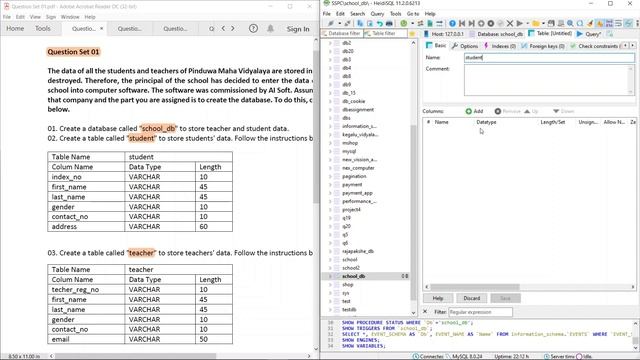Click the Discard button
The width and height of the screenshot is (640, 360).
pos(471,298)
